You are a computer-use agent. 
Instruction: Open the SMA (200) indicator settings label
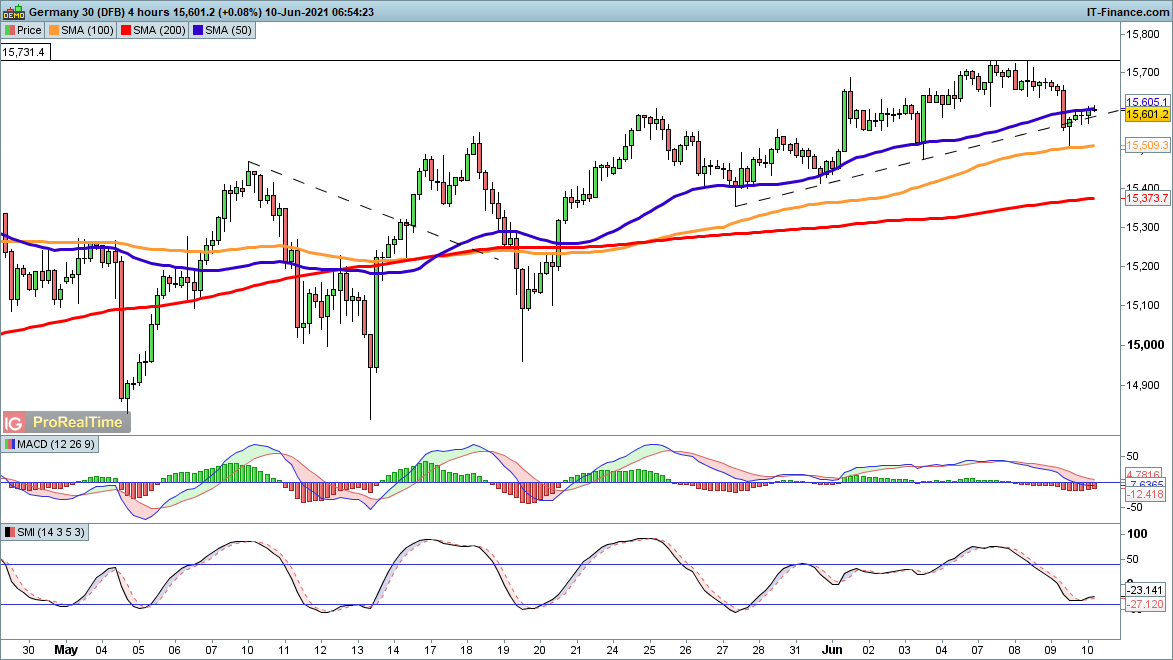coord(139,31)
